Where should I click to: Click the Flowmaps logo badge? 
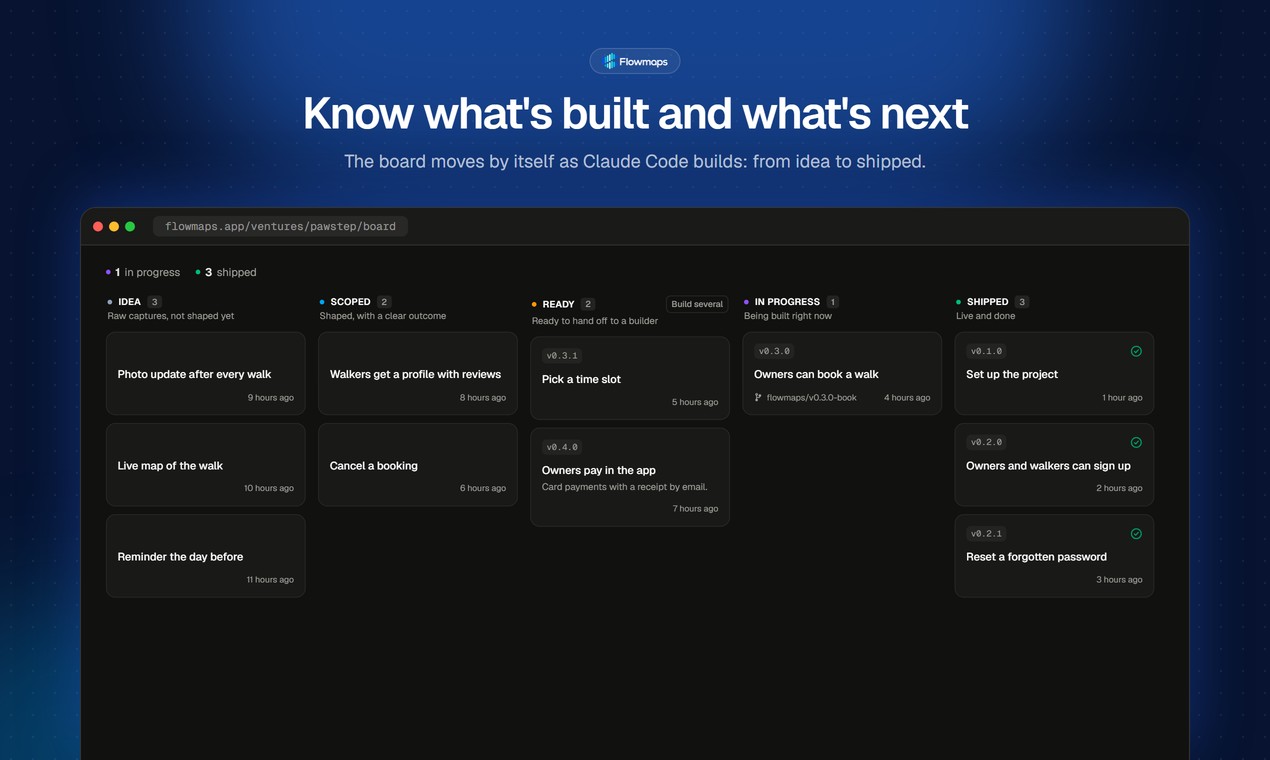(635, 62)
